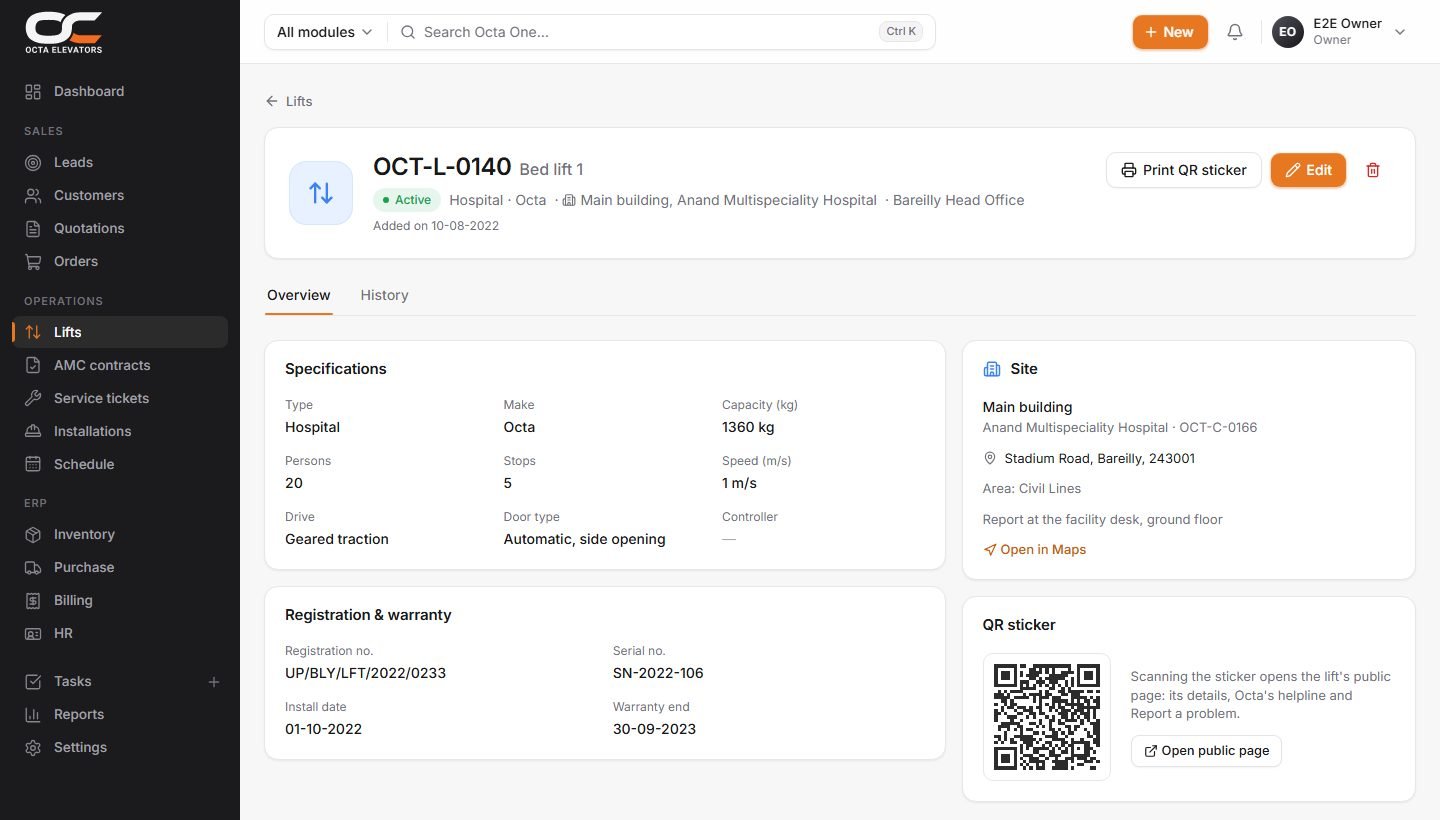Click Print QR sticker button
Viewport: 1440px width, 820px height.
click(1184, 170)
